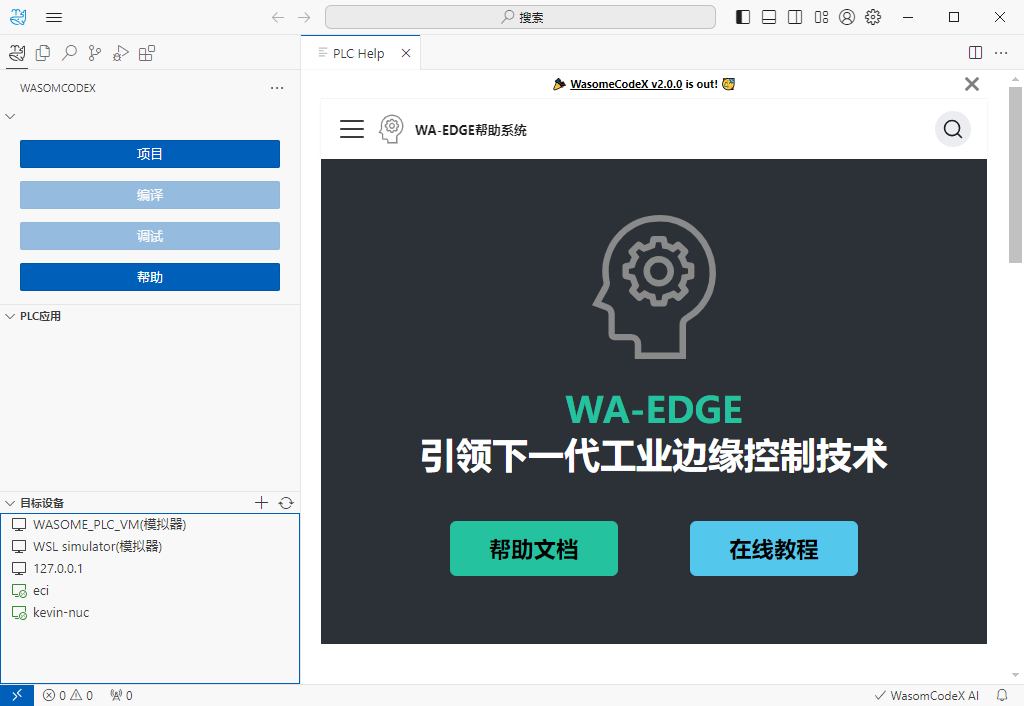Viewport: 1024px width, 706px height.
Task: Go forward with the right navigation arrow
Action: pos(304,18)
